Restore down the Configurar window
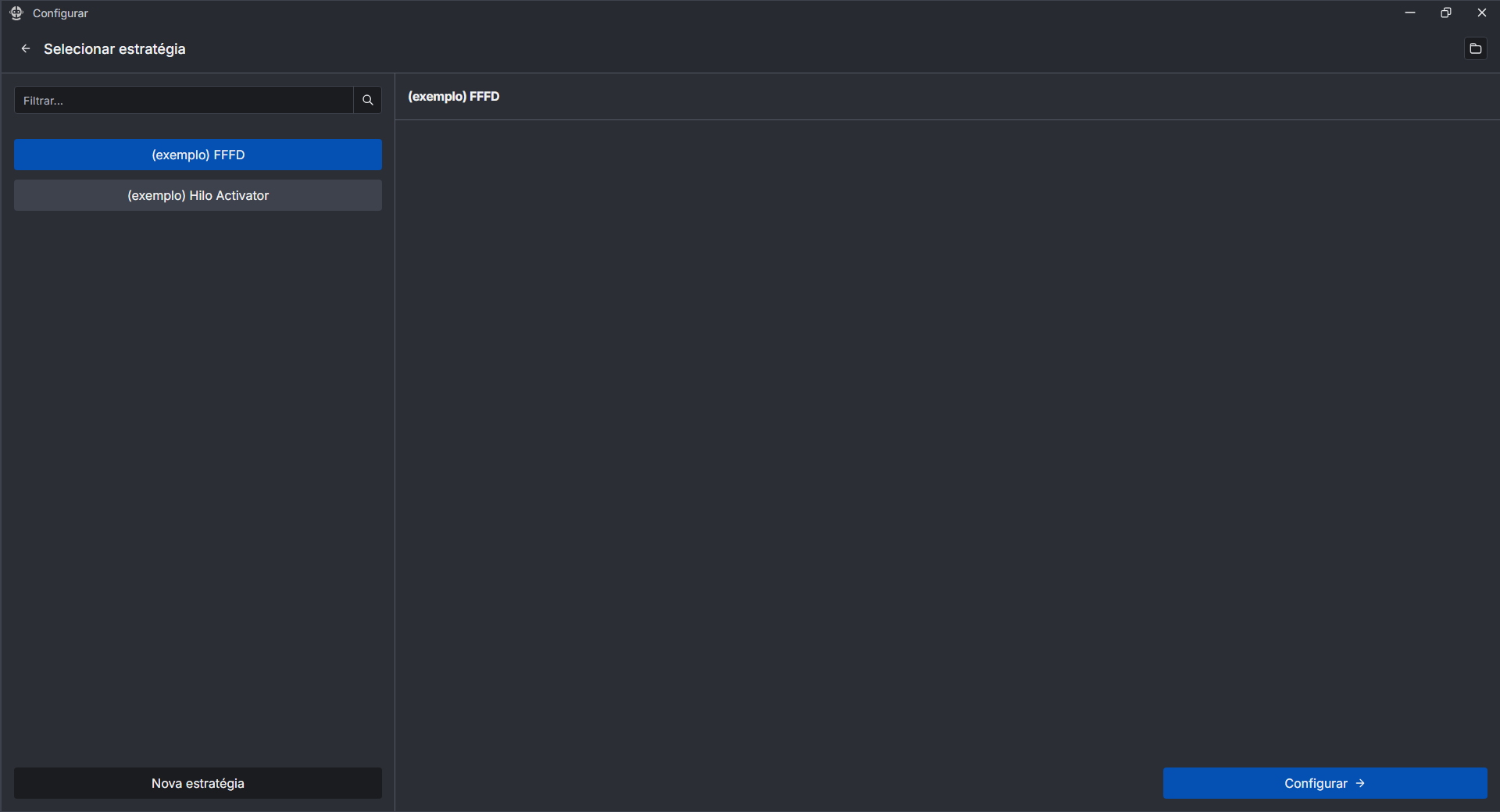The width and height of the screenshot is (1500, 812). pos(1445,12)
